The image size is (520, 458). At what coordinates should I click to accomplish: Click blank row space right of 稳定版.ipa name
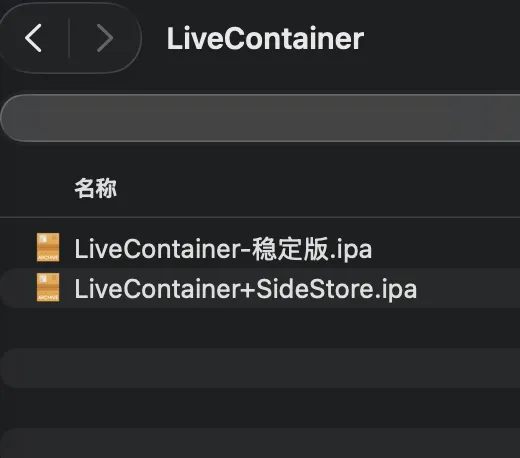click(x=446, y=248)
